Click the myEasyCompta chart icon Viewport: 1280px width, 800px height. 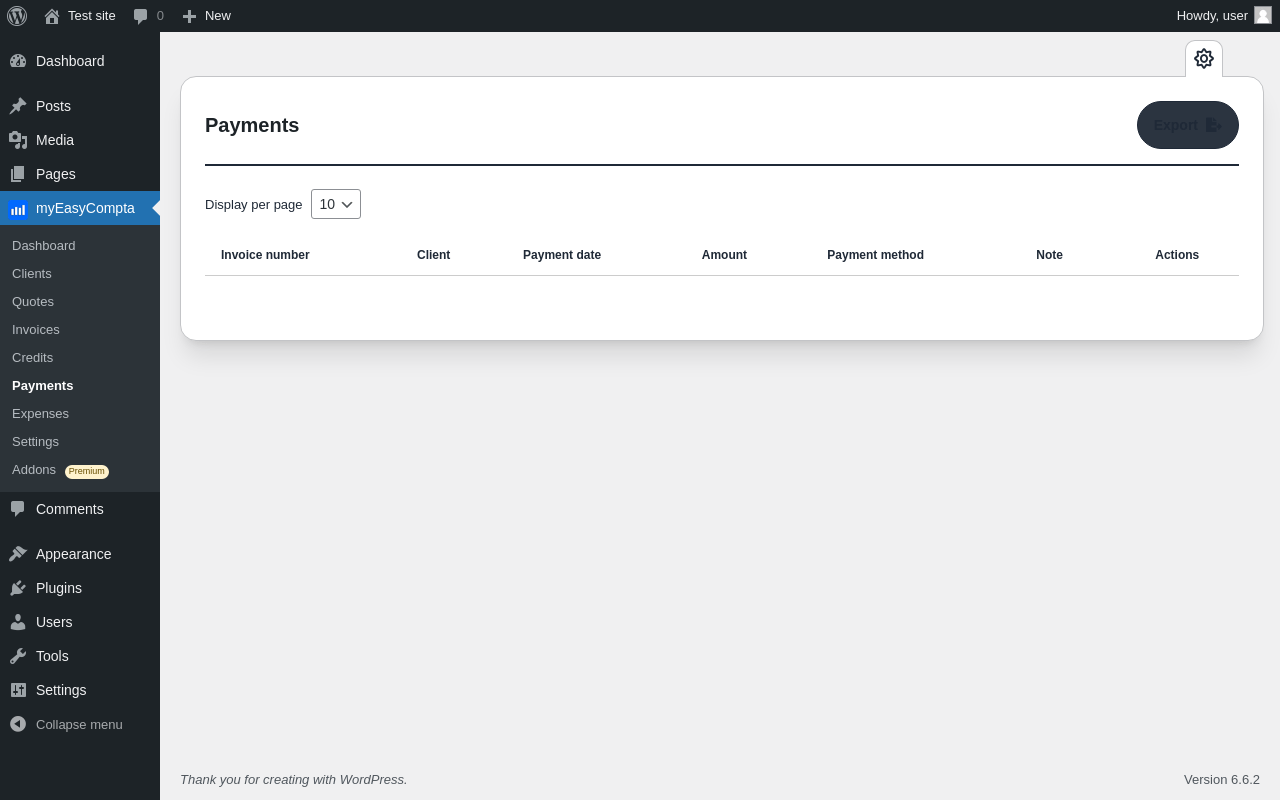(x=18, y=208)
